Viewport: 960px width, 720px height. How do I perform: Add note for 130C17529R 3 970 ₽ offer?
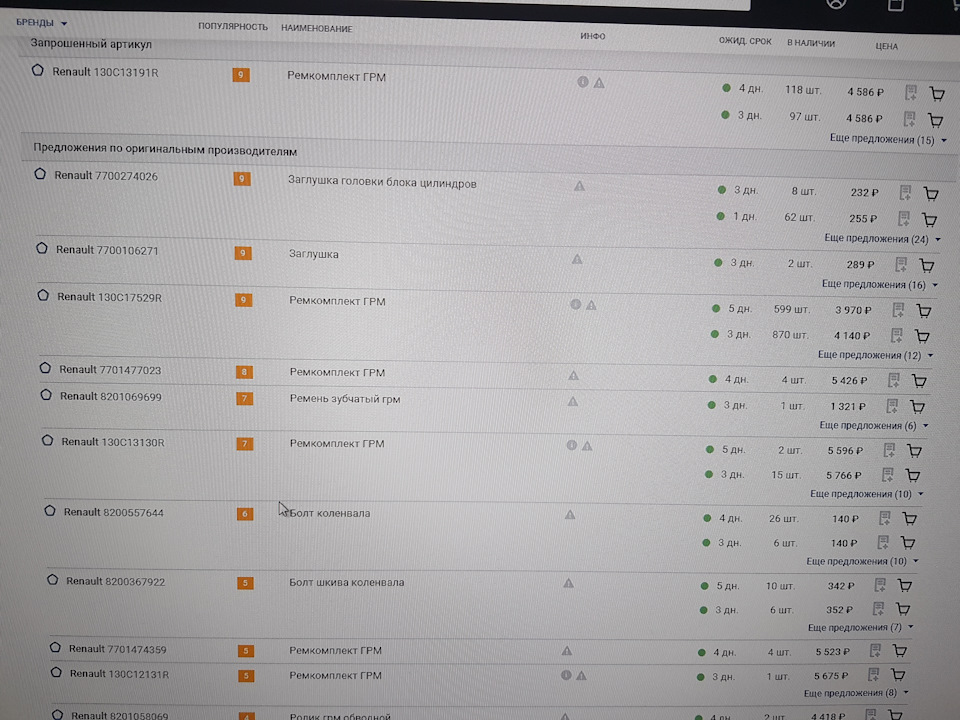(898, 310)
